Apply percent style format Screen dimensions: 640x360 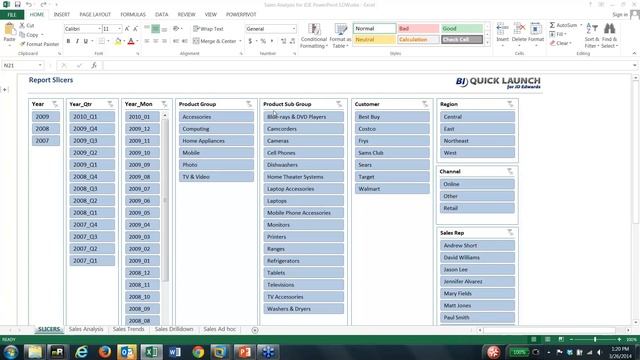pyautogui.click(x=263, y=41)
